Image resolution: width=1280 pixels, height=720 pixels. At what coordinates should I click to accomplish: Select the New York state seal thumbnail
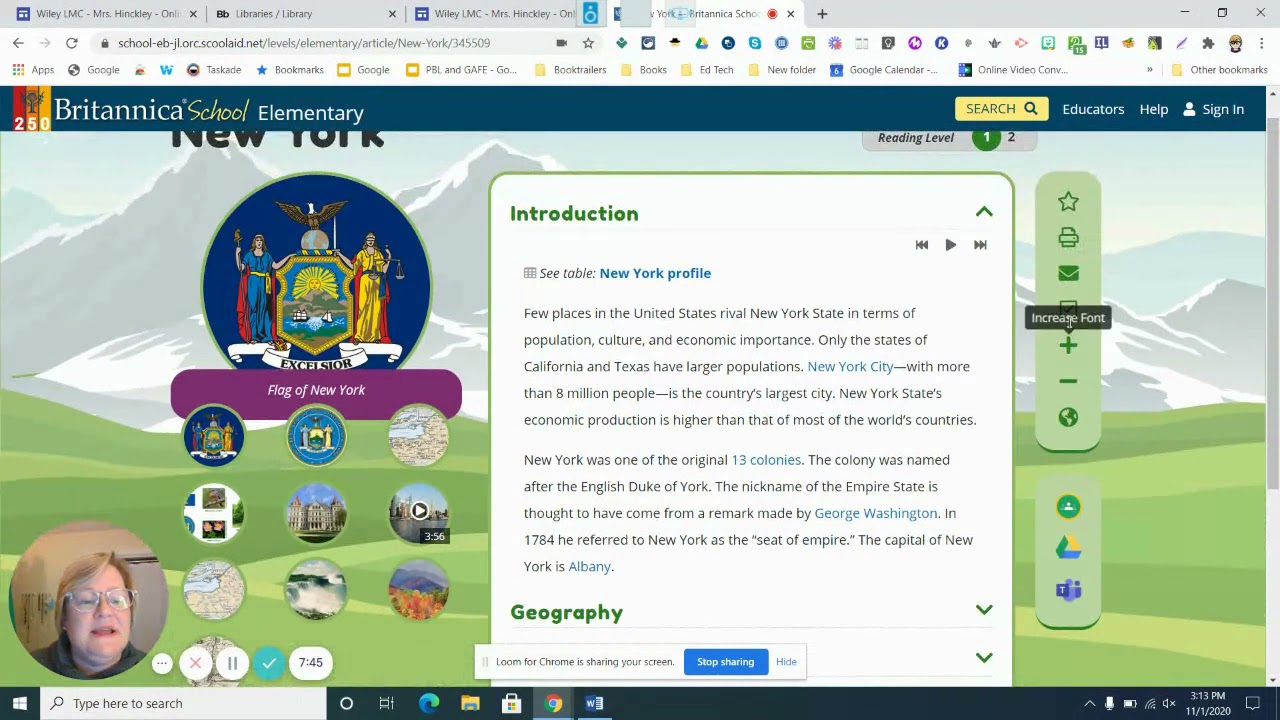pyautogui.click(x=316, y=437)
